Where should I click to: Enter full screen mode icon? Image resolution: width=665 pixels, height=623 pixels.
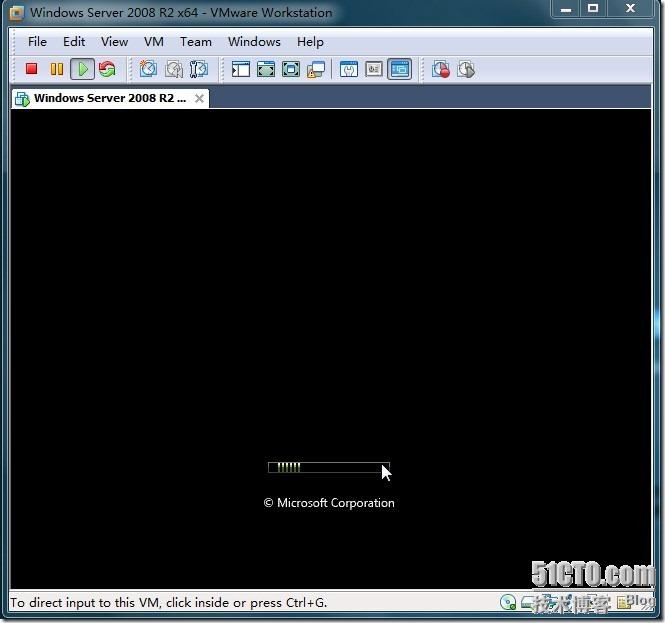coord(291,69)
